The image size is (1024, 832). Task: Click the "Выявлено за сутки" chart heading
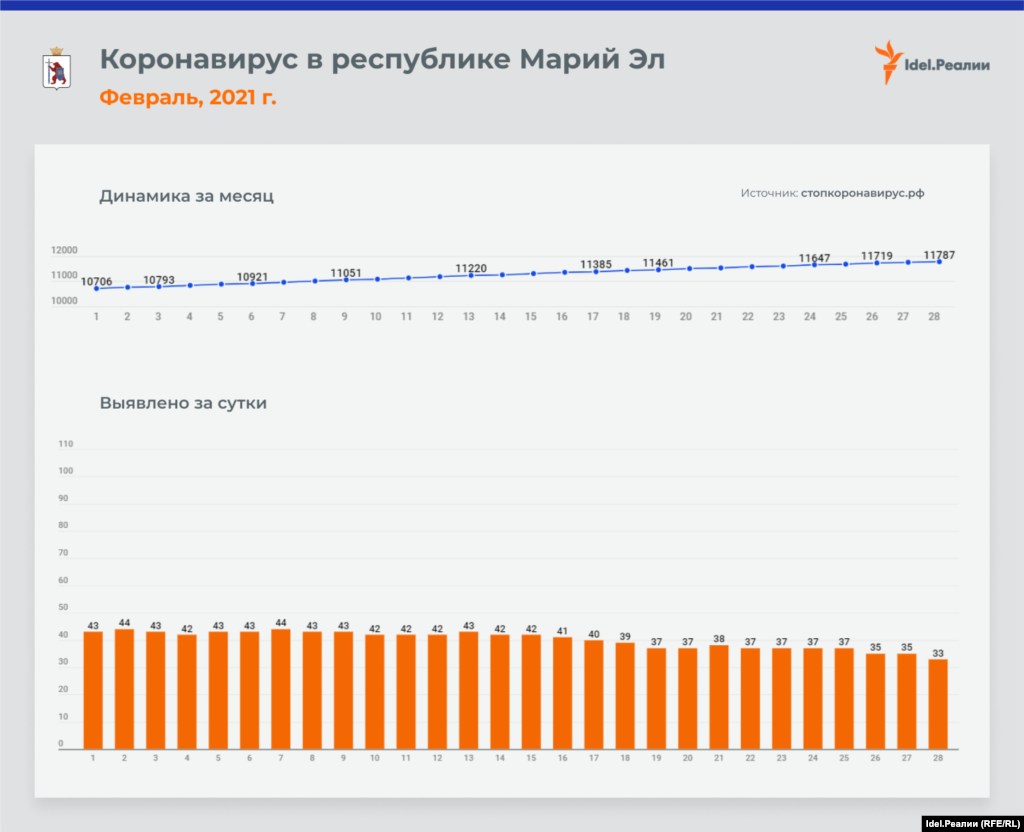(x=183, y=404)
